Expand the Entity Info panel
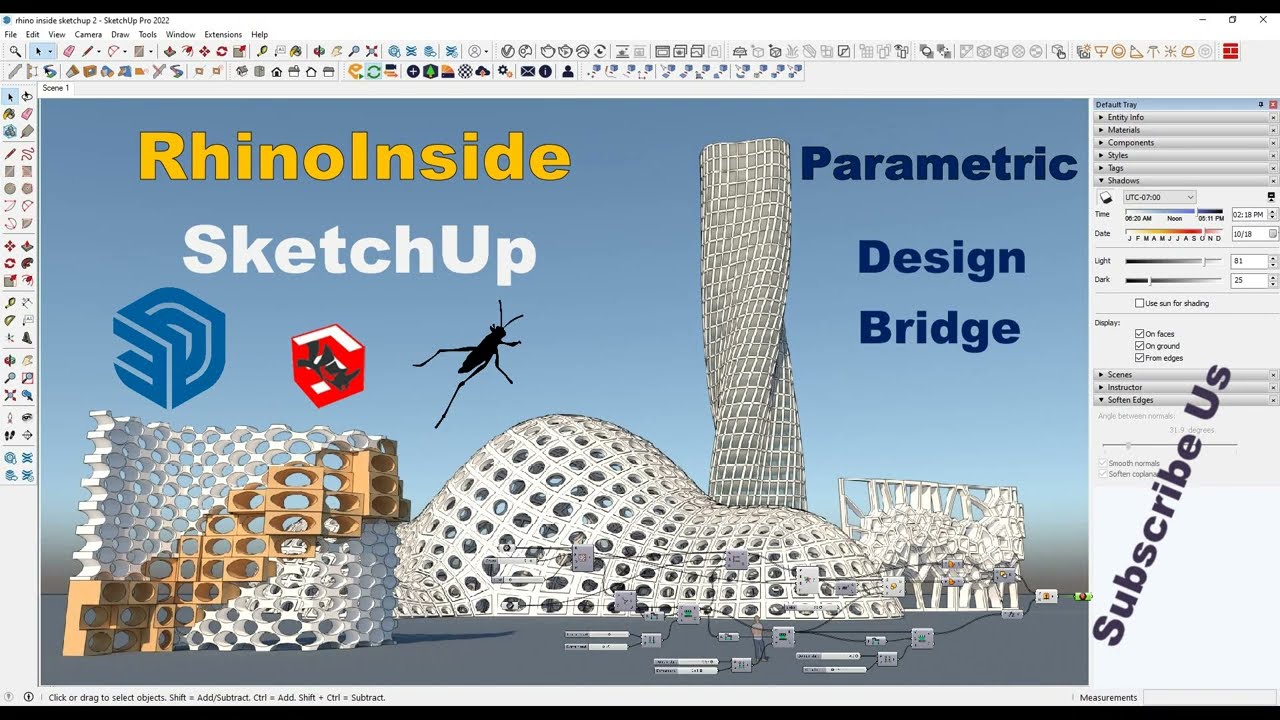The height and width of the screenshot is (720, 1280). coord(1181,117)
